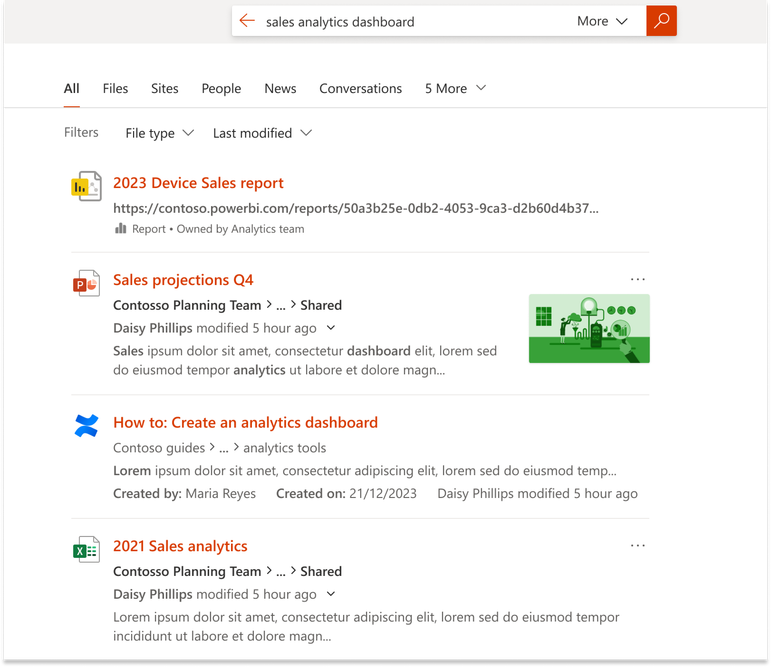
Task: Click the PowerPoint icon for Sales projections Q4
Action: coord(87,283)
